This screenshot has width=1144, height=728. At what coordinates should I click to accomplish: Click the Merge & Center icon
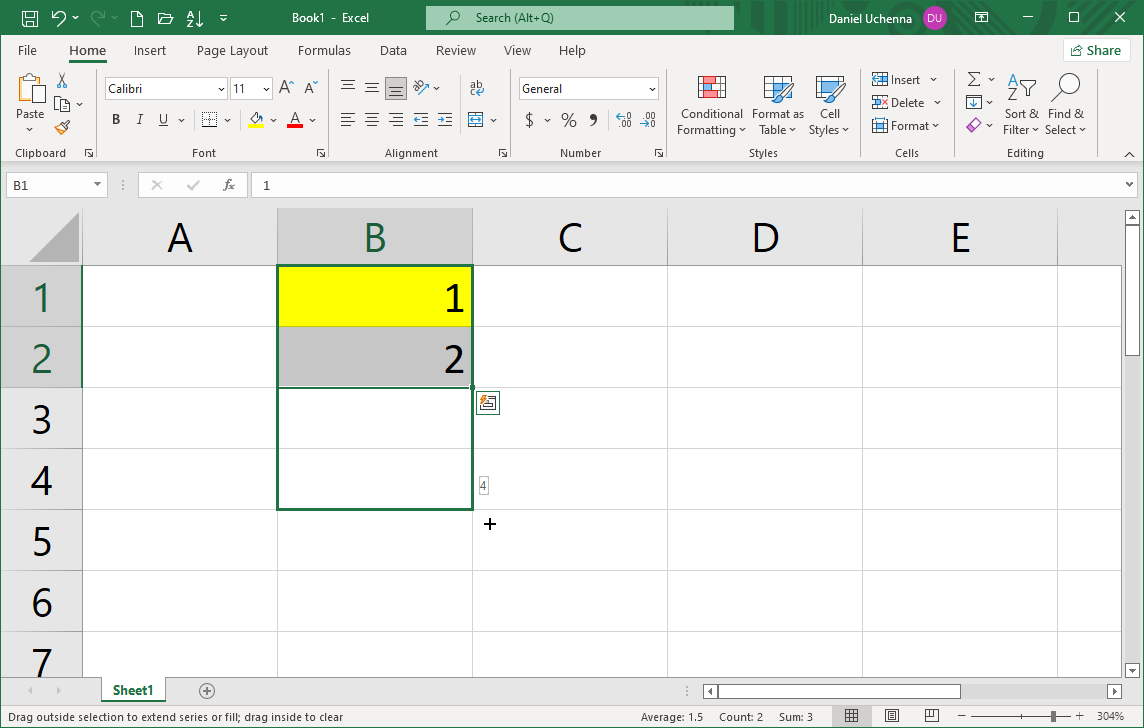(x=476, y=120)
